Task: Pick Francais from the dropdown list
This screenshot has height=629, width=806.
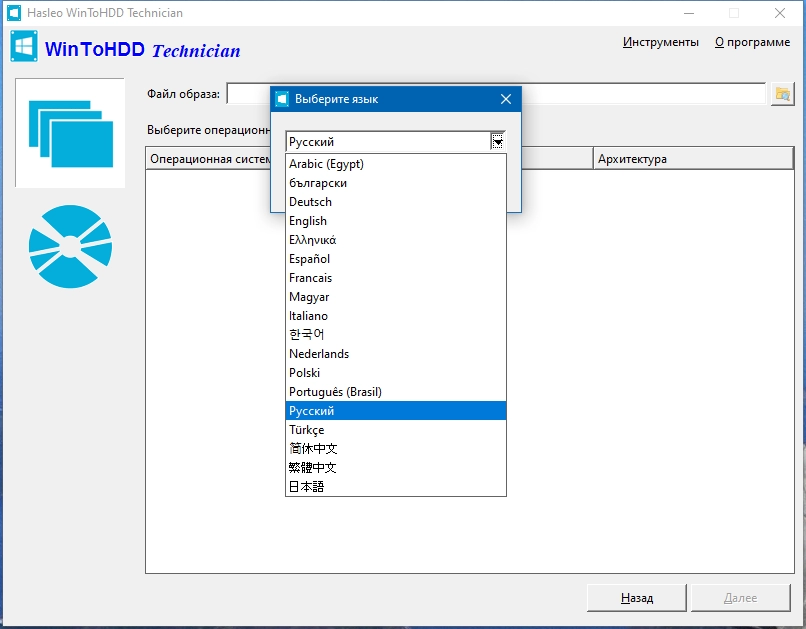Action: point(396,278)
